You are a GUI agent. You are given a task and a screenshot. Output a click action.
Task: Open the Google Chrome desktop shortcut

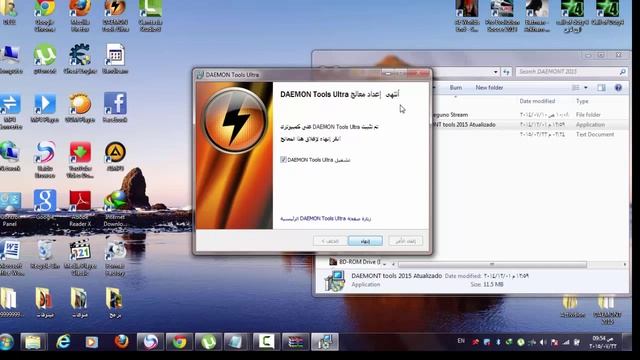tap(45, 16)
